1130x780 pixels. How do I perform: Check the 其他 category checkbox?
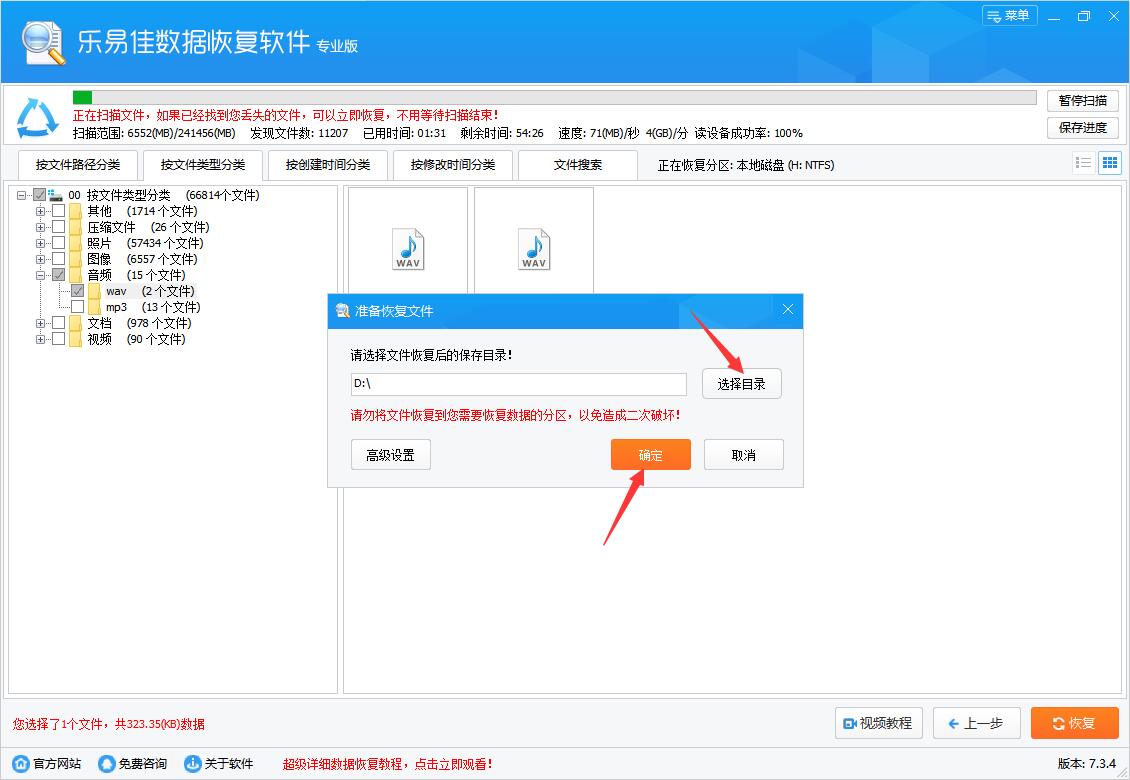pos(58,210)
